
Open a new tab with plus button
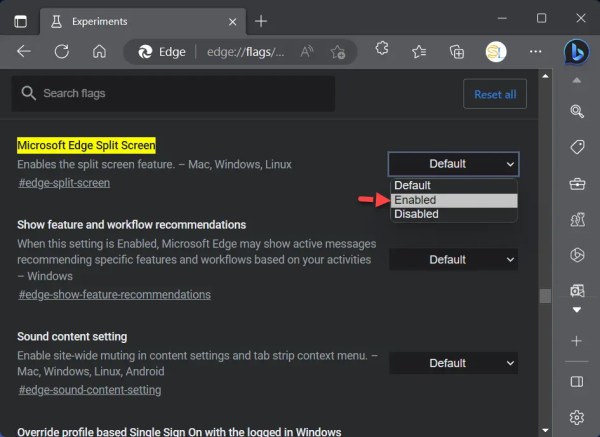(x=261, y=21)
